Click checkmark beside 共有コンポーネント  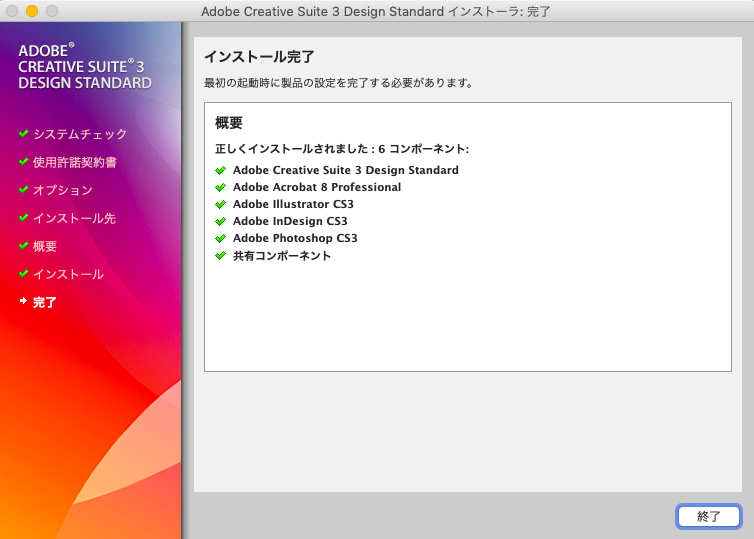(221, 255)
